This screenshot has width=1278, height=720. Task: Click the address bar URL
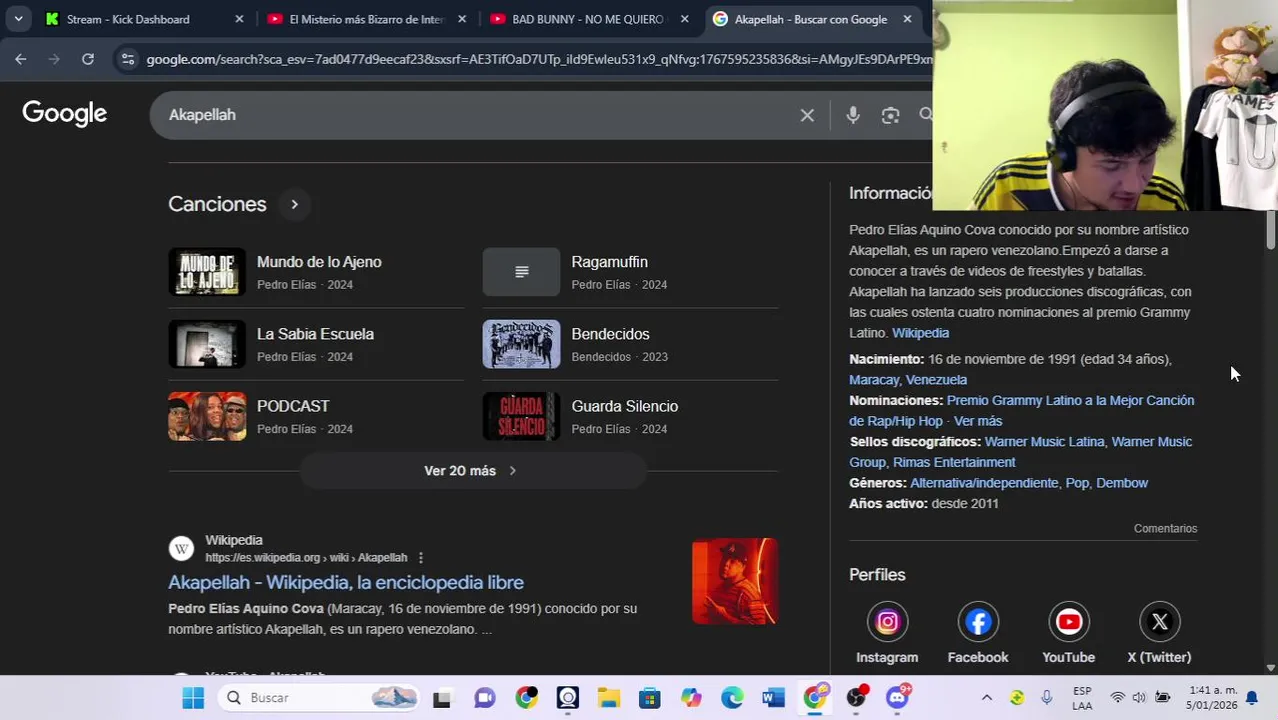(x=538, y=59)
